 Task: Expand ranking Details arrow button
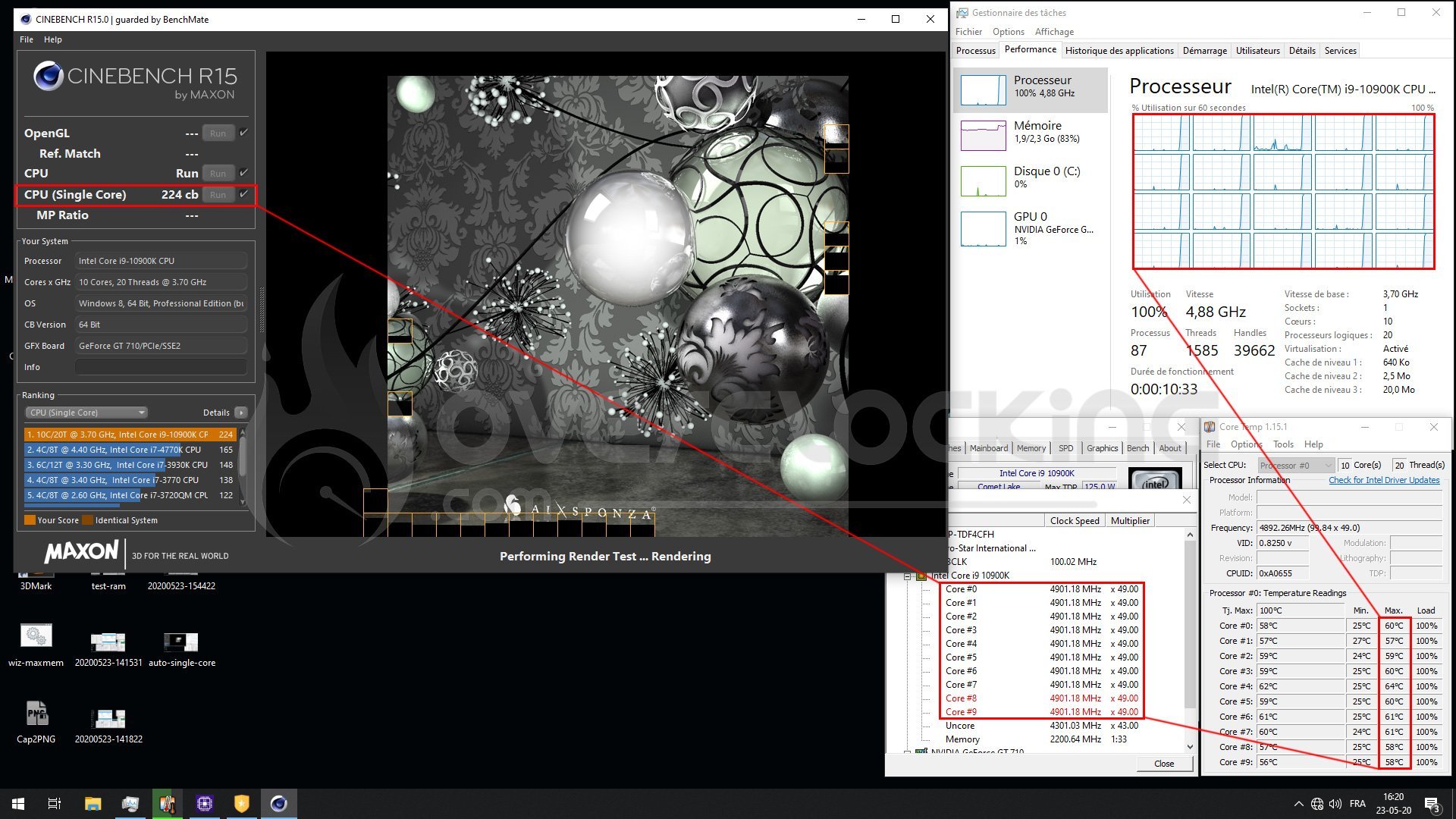click(241, 413)
